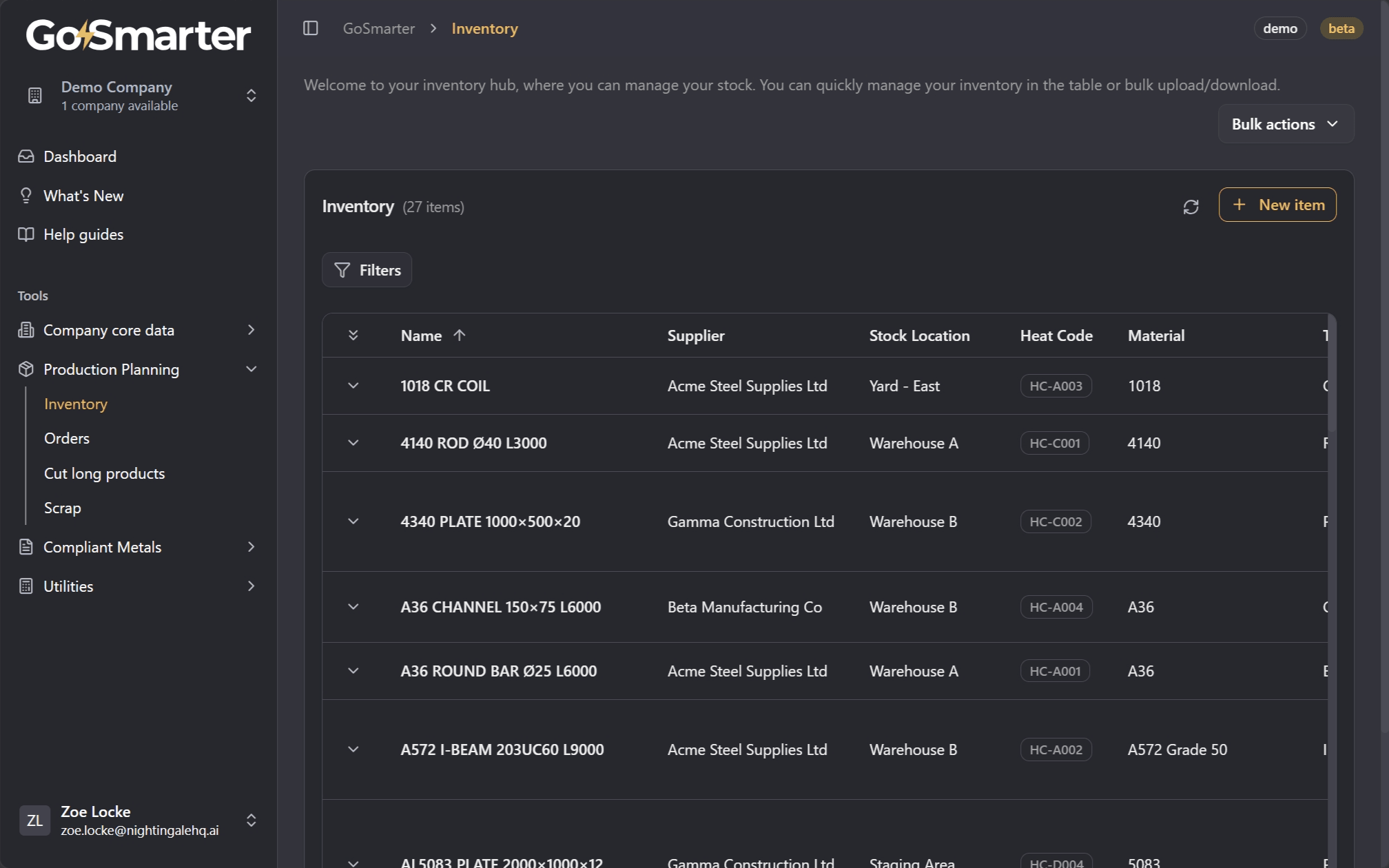Viewport: 1389px width, 868px height.
Task: Click A572 Grade 50 material cell
Action: 1177,750
